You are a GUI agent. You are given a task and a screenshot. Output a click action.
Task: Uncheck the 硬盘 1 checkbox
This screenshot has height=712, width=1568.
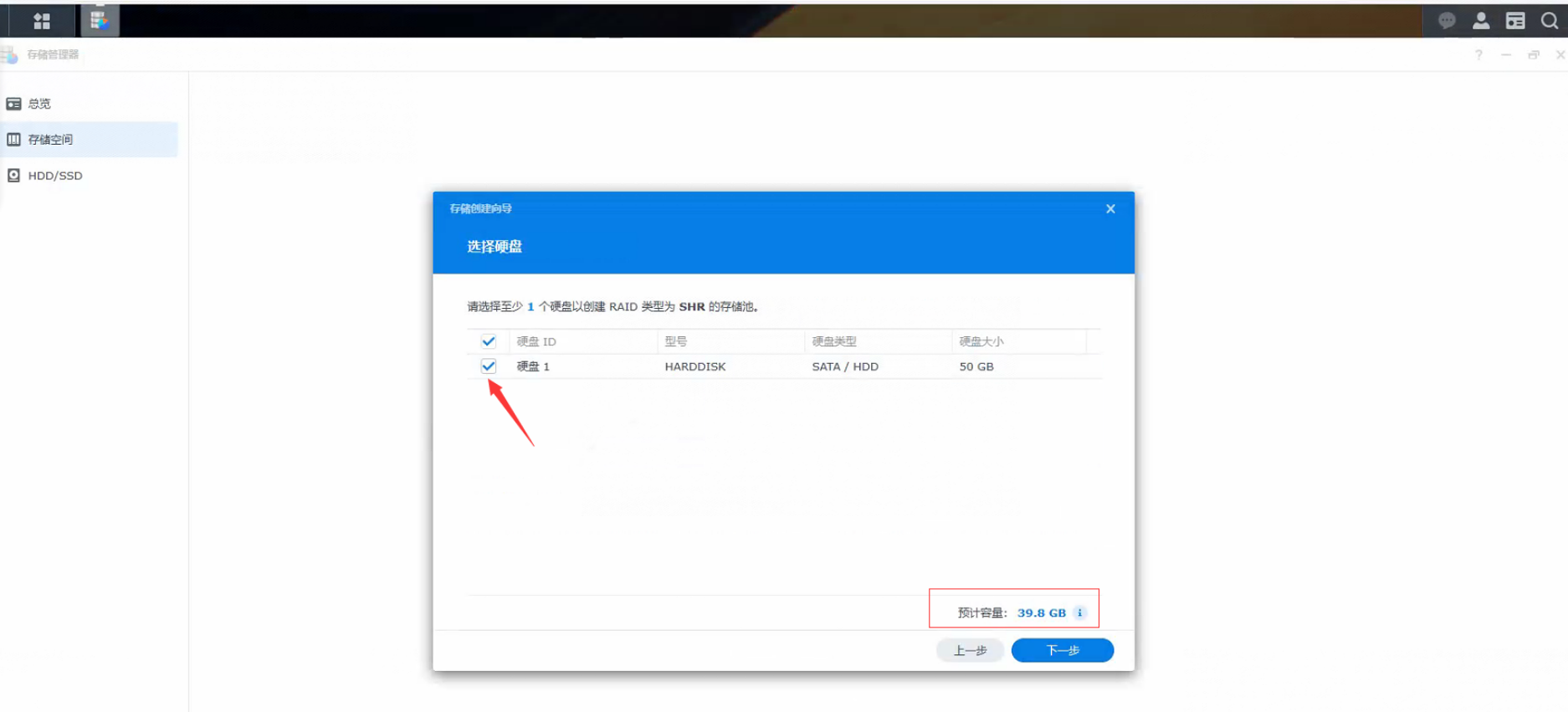[x=489, y=366]
